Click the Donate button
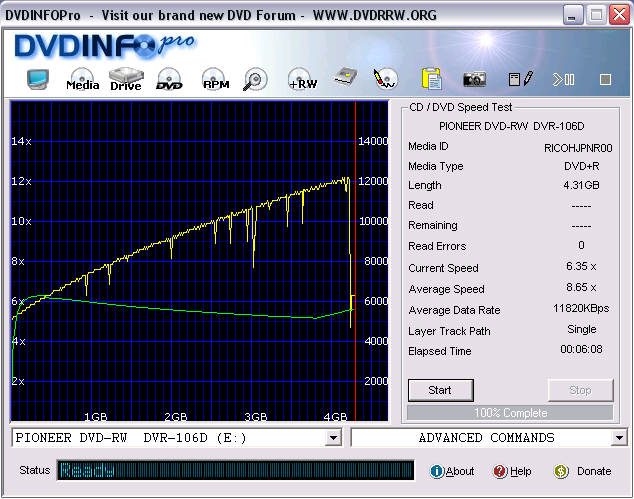This screenshot has height=499, width=634. (x=594, y=471)
